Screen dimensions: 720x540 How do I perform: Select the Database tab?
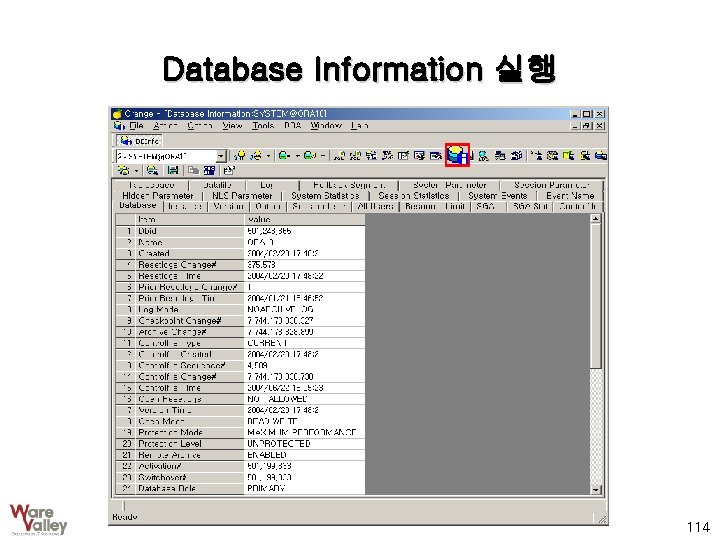(x=138, y=205)
